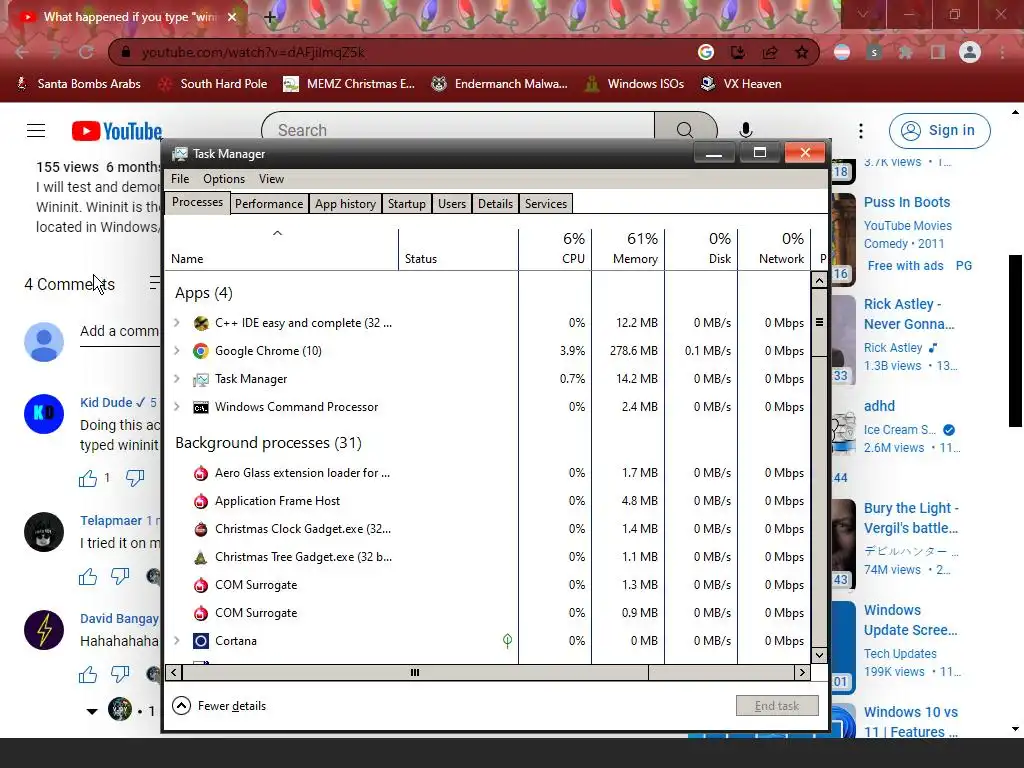Image resolution: width=1024 pixels, height=768 pixels.
Task: Like Kid Dude's comment
Action: pyautogui.click(x=88, y=478)
